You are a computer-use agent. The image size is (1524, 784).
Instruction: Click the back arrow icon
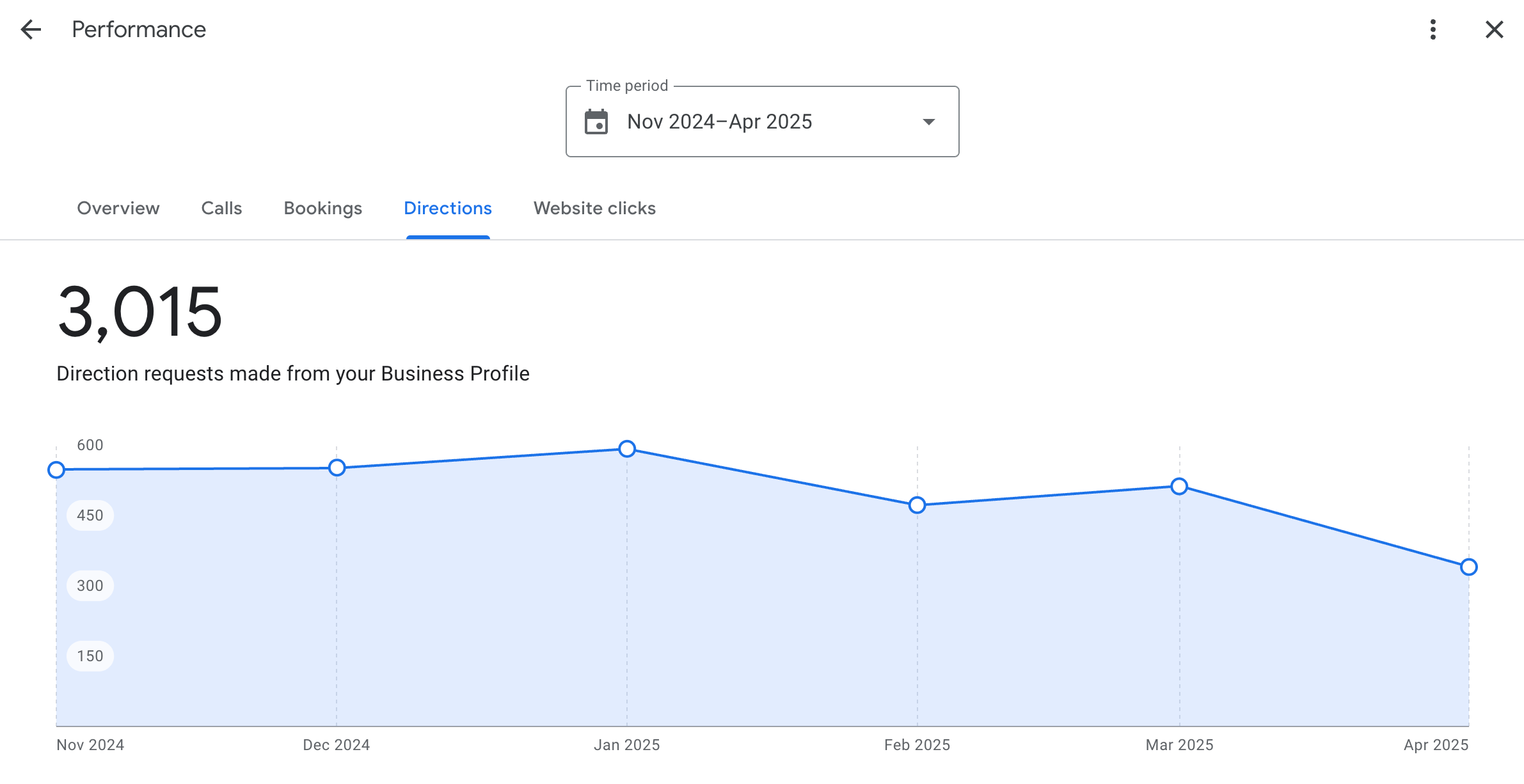(x=31, y=29)
